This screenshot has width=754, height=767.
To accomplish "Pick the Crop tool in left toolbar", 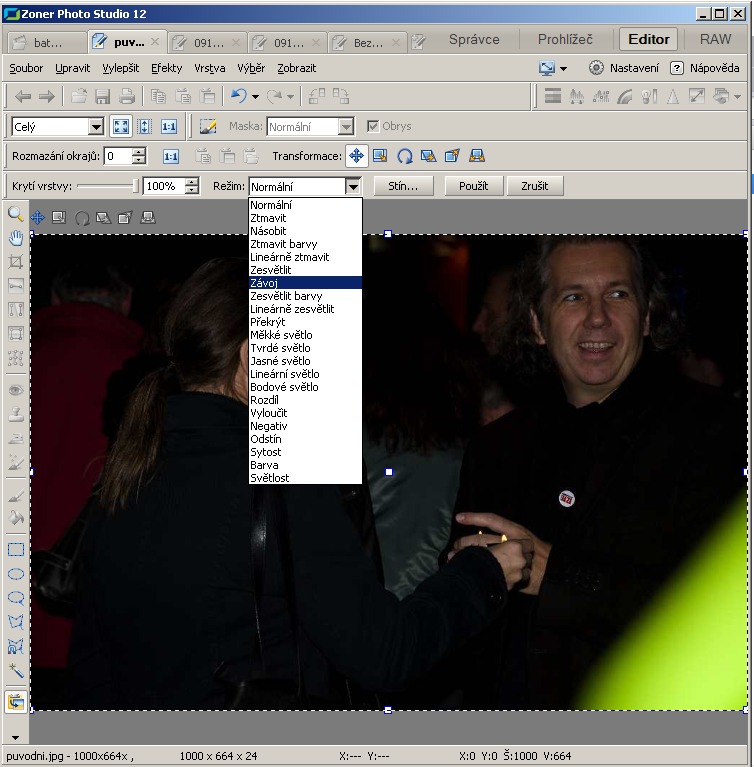I will 15,262.
